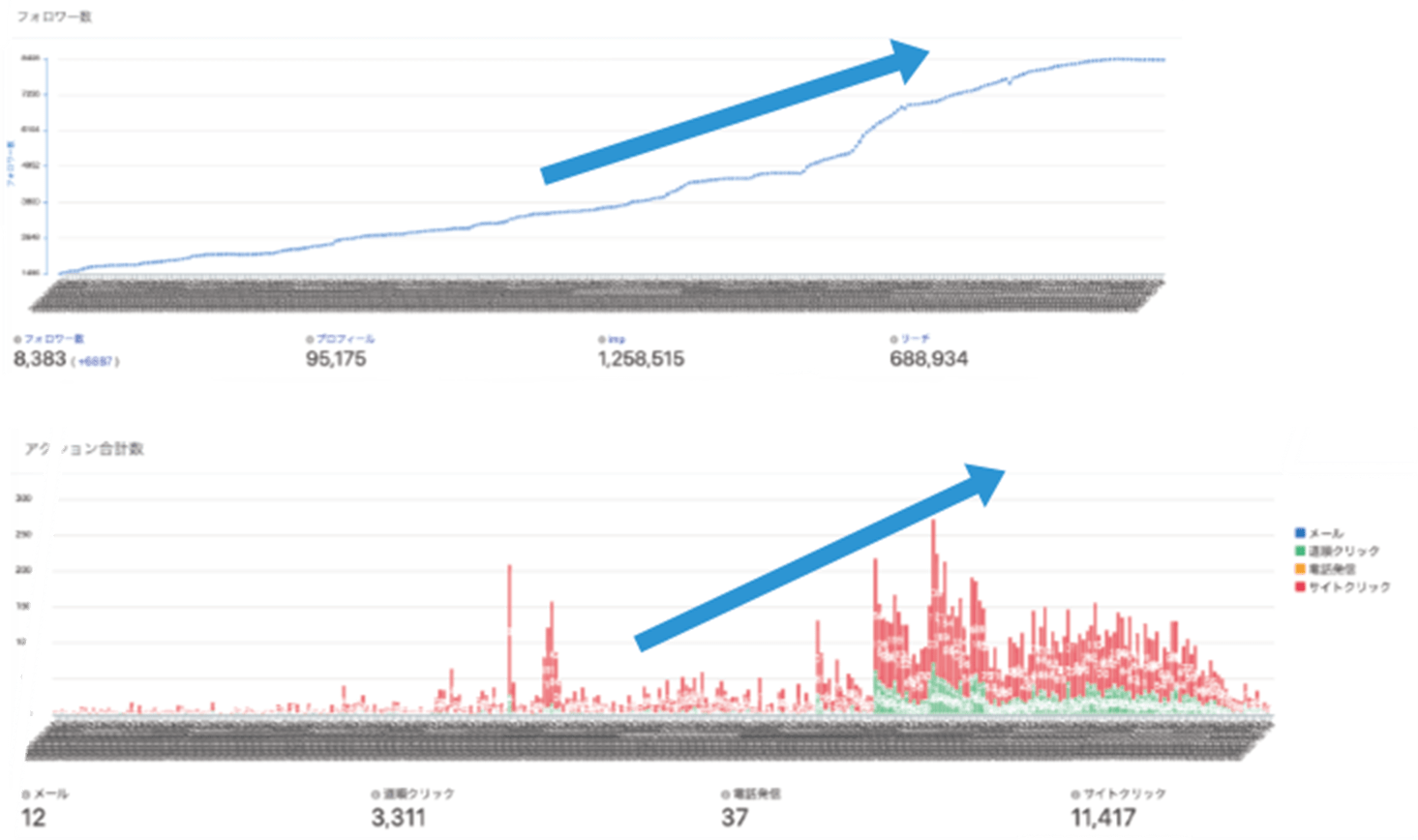Click the green 道順クリック legend swatch

(x=1300, y=551)
